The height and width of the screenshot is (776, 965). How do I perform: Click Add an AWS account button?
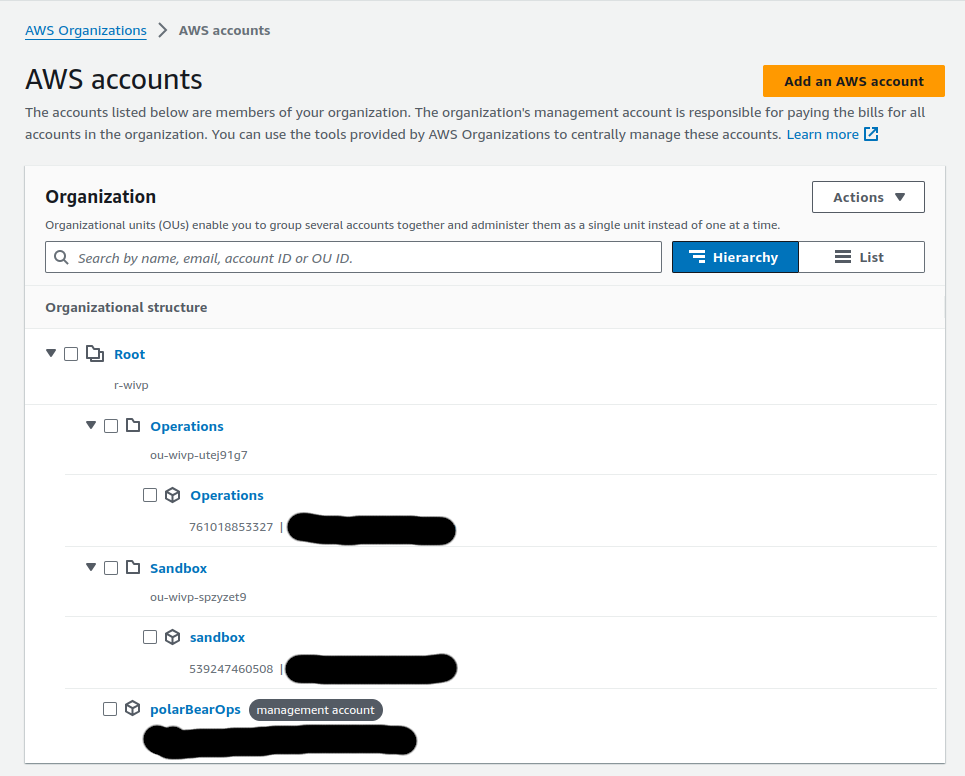pos(854,81)
